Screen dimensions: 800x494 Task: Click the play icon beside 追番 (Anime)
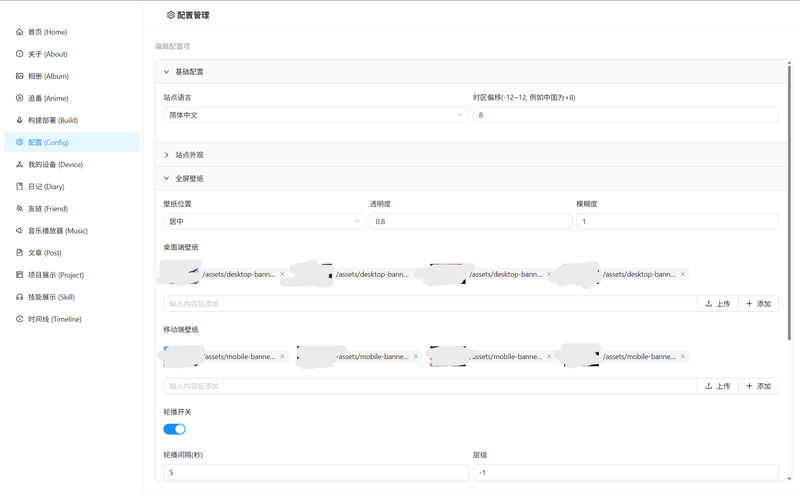(x=19, y=98)
